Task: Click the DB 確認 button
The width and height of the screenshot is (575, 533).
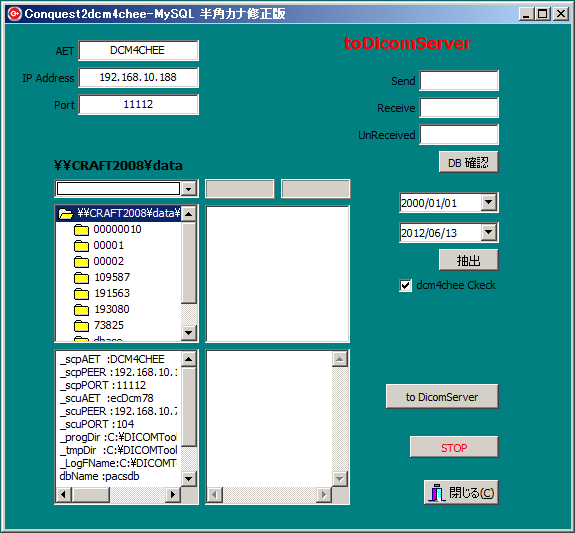Action: click(x=468, y=162)
